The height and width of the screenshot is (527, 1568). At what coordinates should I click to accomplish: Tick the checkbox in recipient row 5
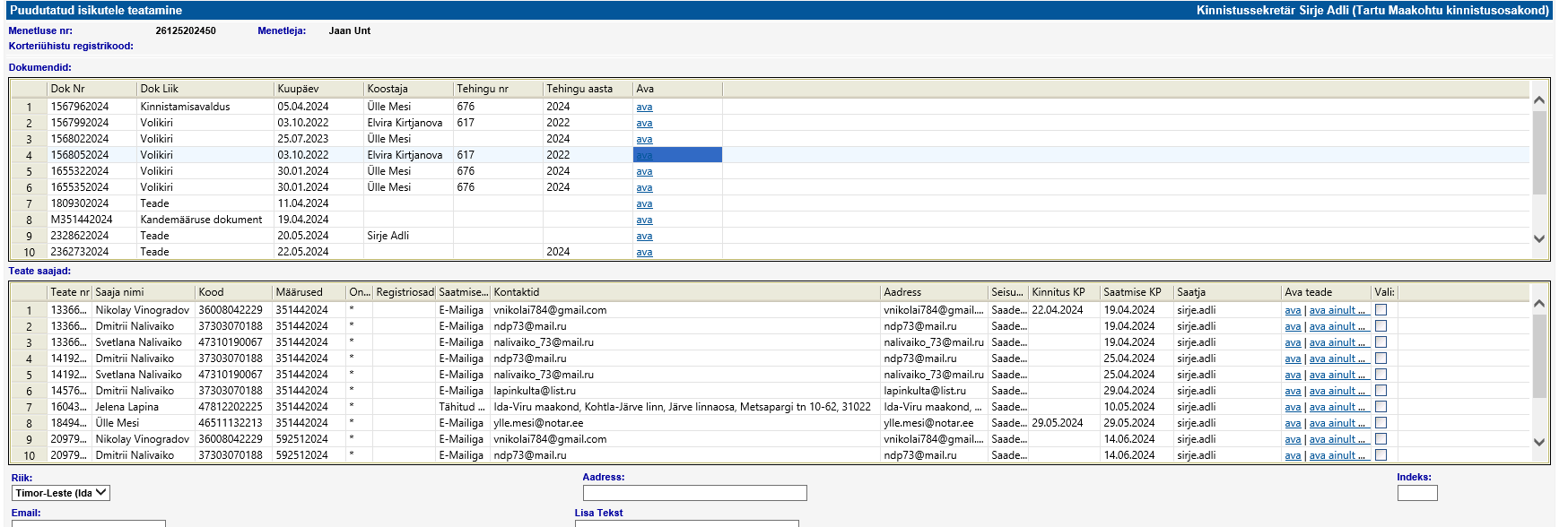pos(1381,375)
